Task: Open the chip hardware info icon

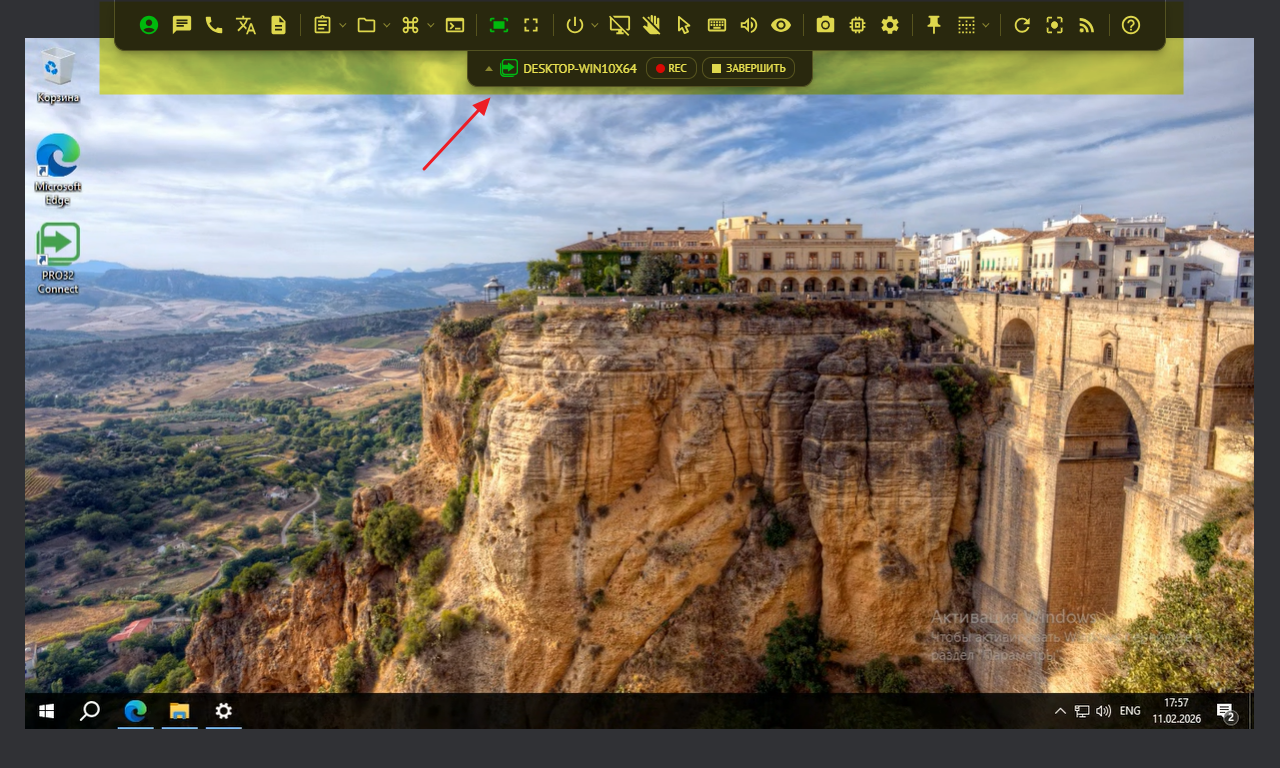Action: [857, 25]
